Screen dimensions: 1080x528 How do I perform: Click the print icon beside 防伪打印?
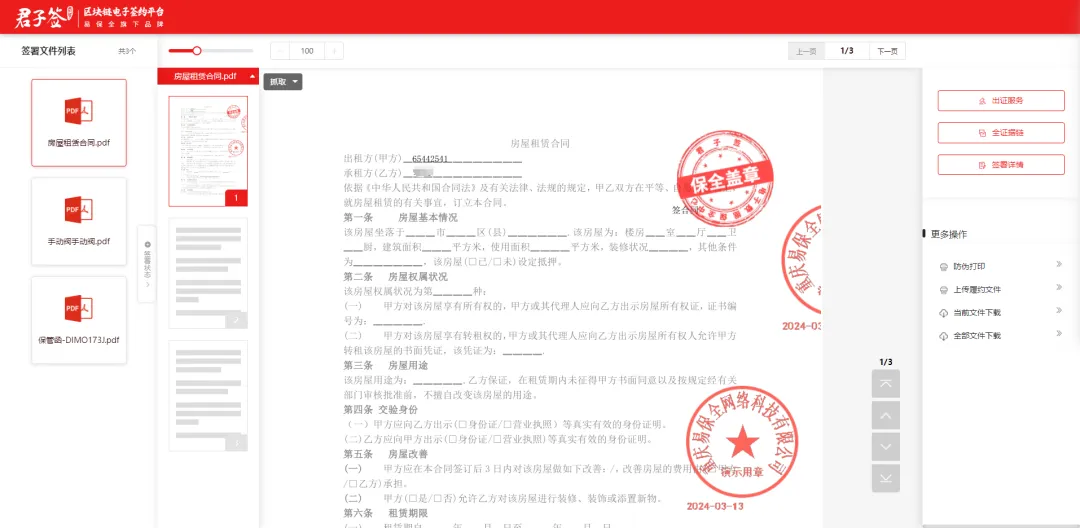click(944, 266)
